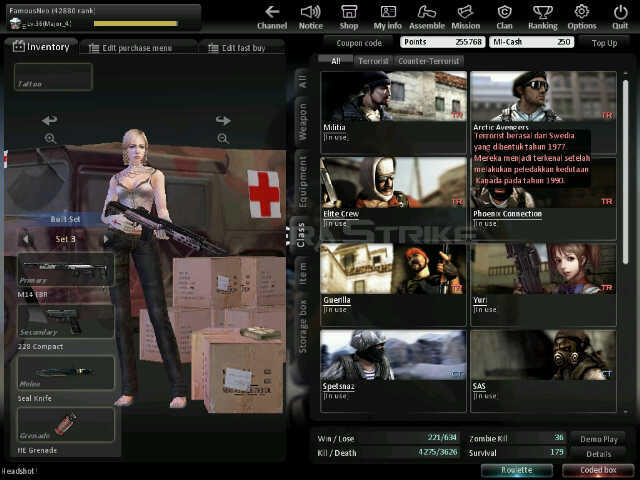Zoom in on the character model
This screenshot has height=480, width=640.
(x=50, y=138)
